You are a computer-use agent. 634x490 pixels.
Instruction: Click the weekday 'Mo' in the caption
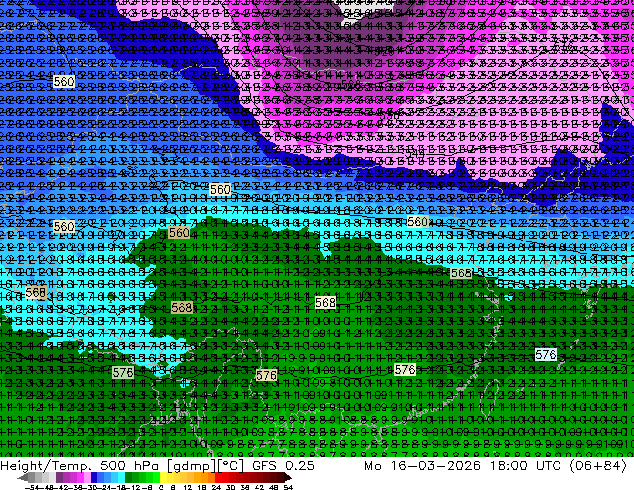[373, 466]
